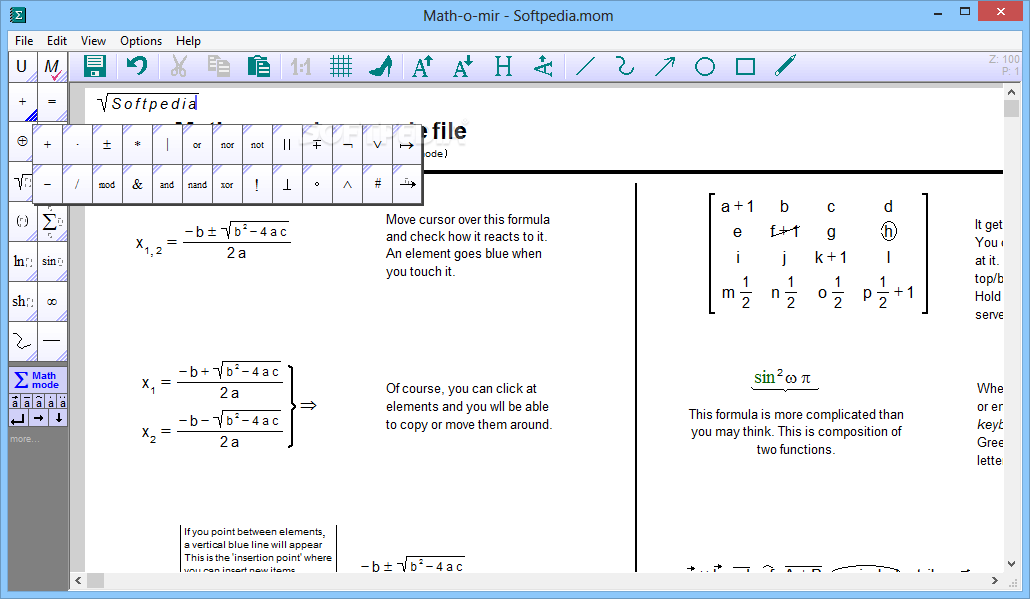Viewport: 1030px width, 599px height.
Task: Click the vertical scrollbar down arrow
Action: click(1012, 564)
